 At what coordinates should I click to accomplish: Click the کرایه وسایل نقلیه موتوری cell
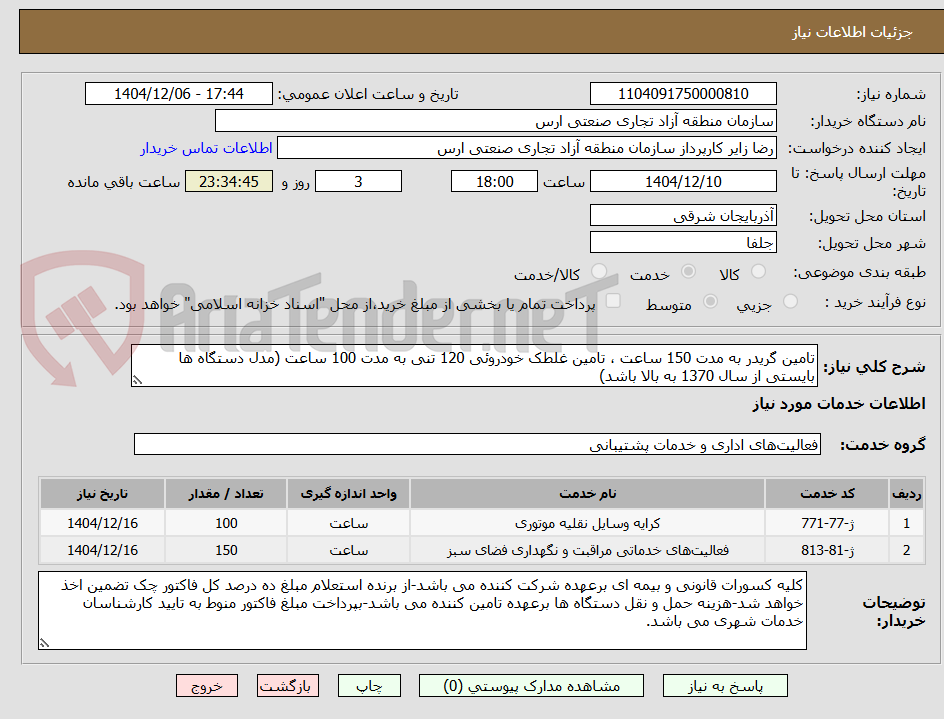point(588,523)
